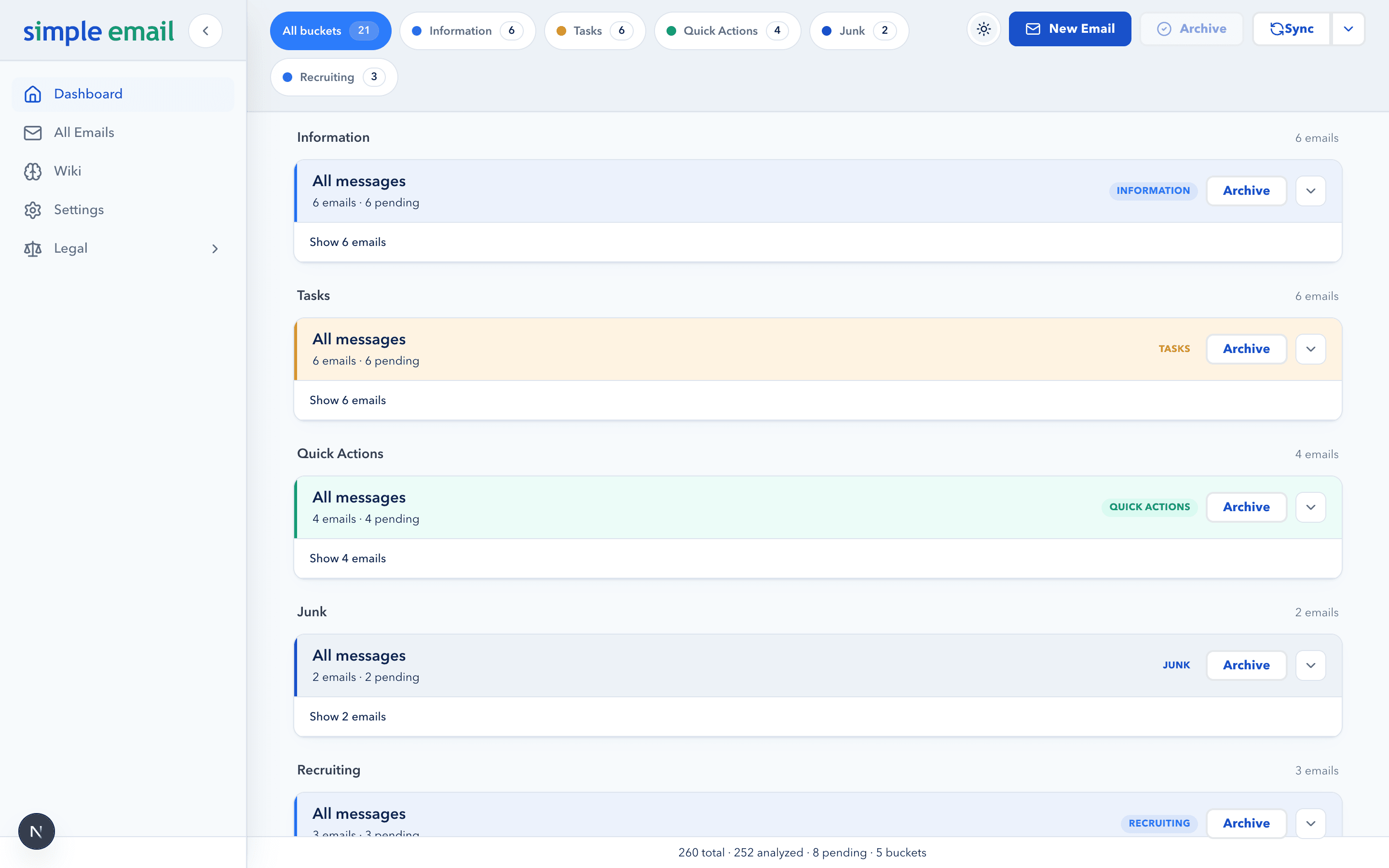Click the Settings gear icon
Image resolution: width=1389 pixels, height=868 pixels.
pyautogui.click(x=33, y=210)
